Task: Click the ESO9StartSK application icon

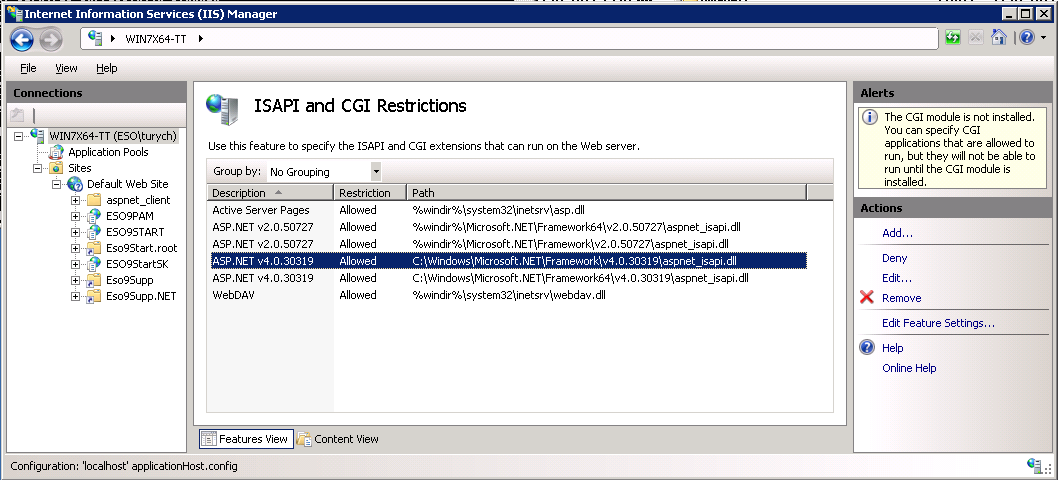Action: (94, 264)
